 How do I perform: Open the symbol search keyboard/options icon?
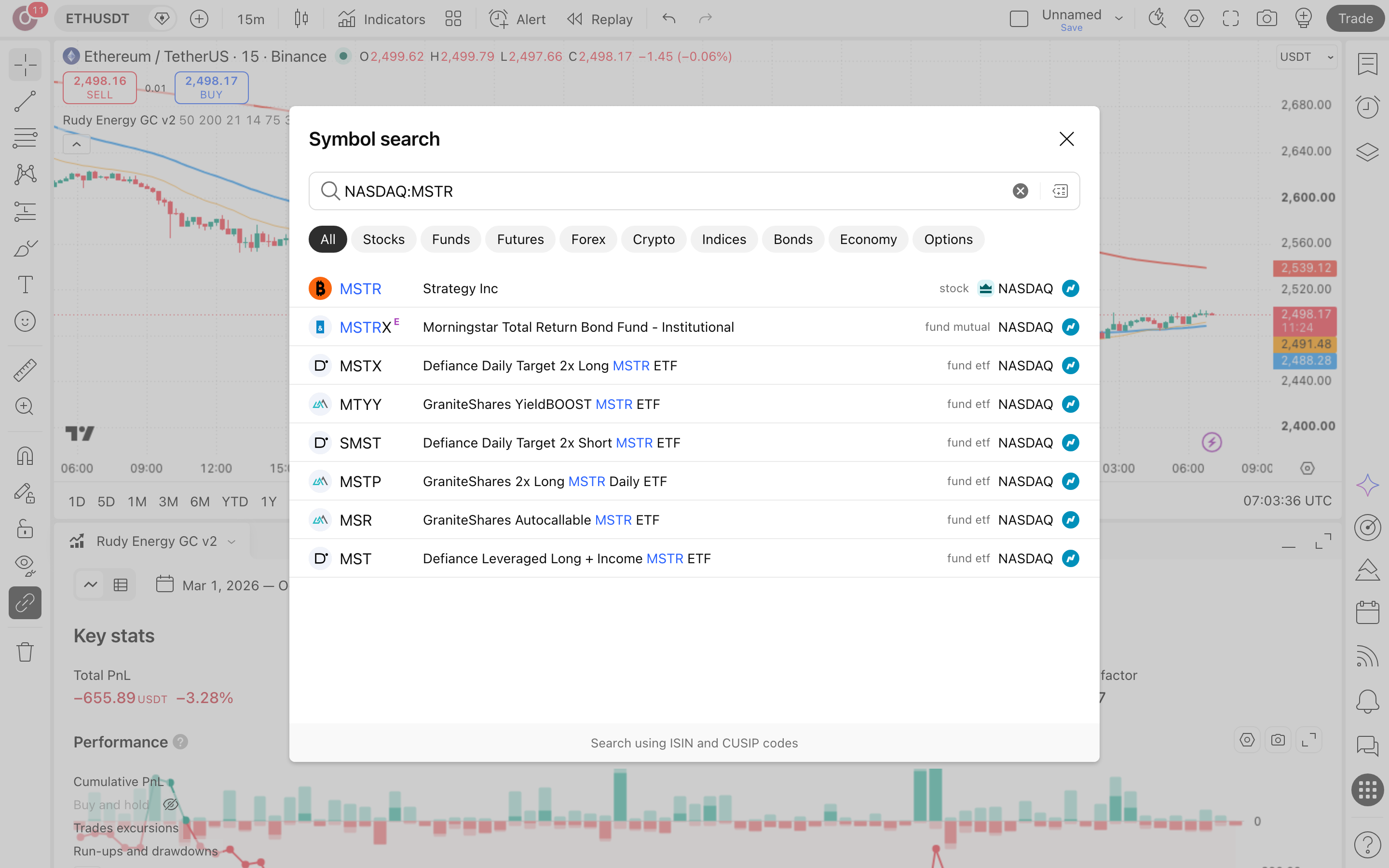(1060, 190)
